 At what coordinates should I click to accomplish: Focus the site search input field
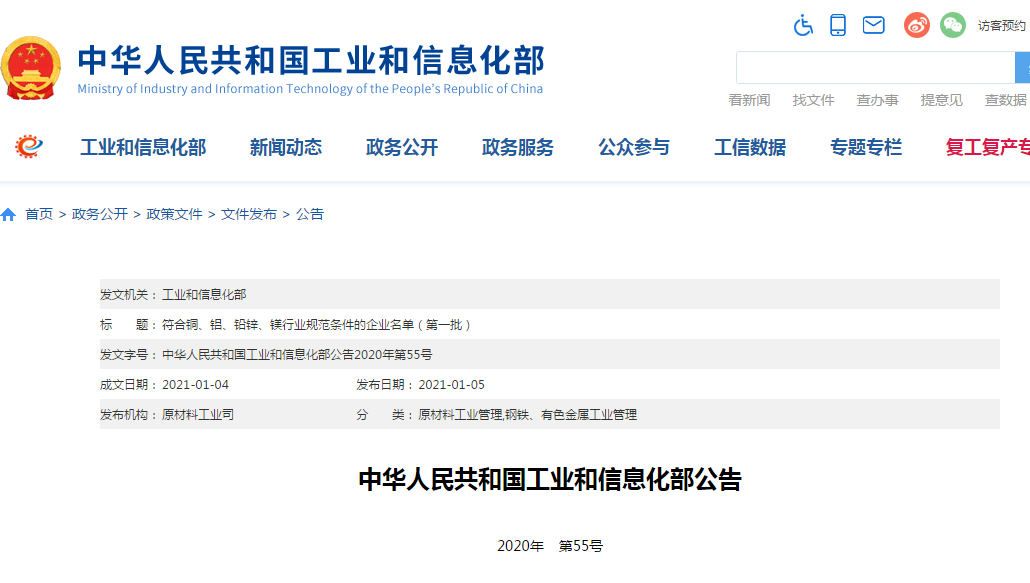tap(875, 67)
